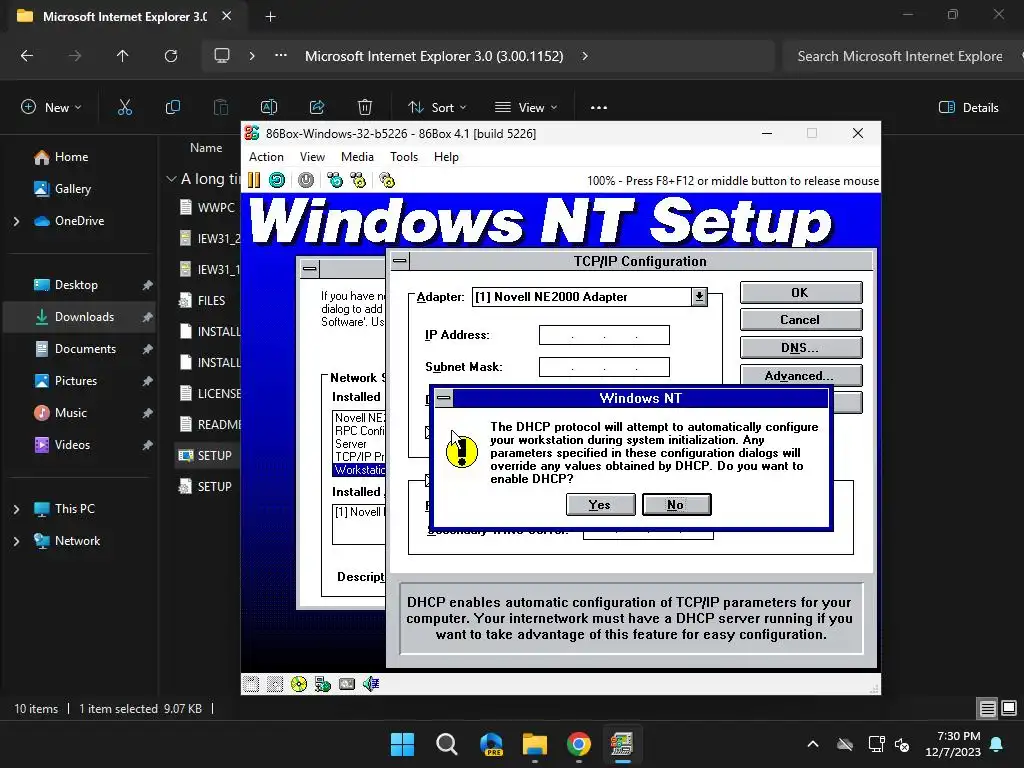
Task: Open Edge PRE browser from taskbar
Action: 491,744
